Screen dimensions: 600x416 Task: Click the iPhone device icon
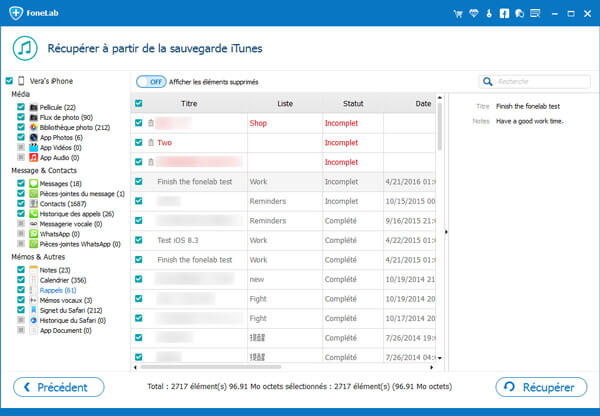pyautogui.click(x=21, y=81)
